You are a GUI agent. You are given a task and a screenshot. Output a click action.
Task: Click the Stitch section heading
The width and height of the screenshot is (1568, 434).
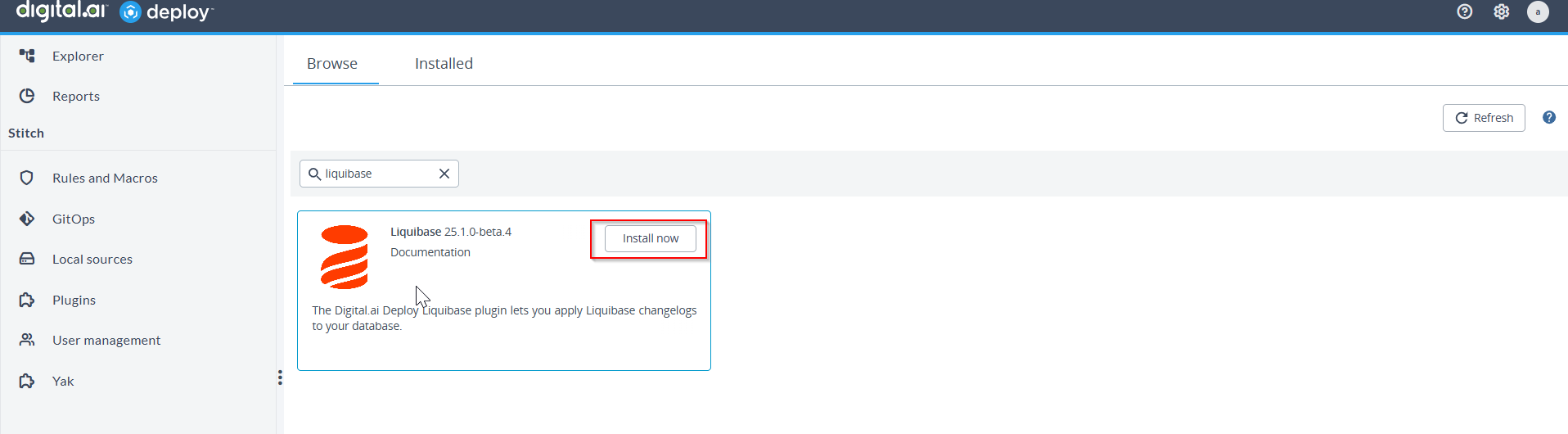(x=26, y=133)
